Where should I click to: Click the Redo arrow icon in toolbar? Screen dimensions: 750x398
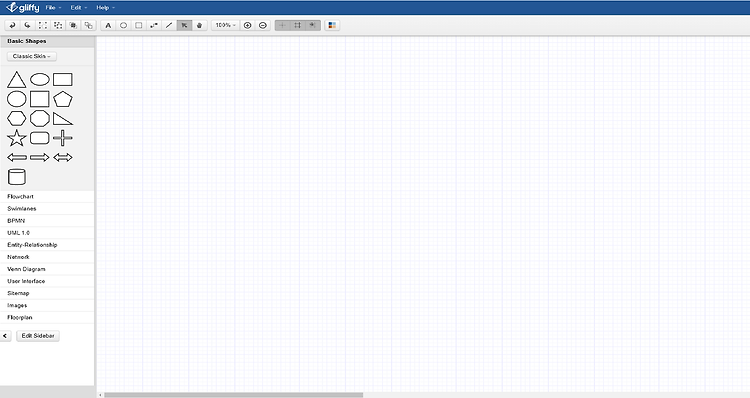pos(27,25)
